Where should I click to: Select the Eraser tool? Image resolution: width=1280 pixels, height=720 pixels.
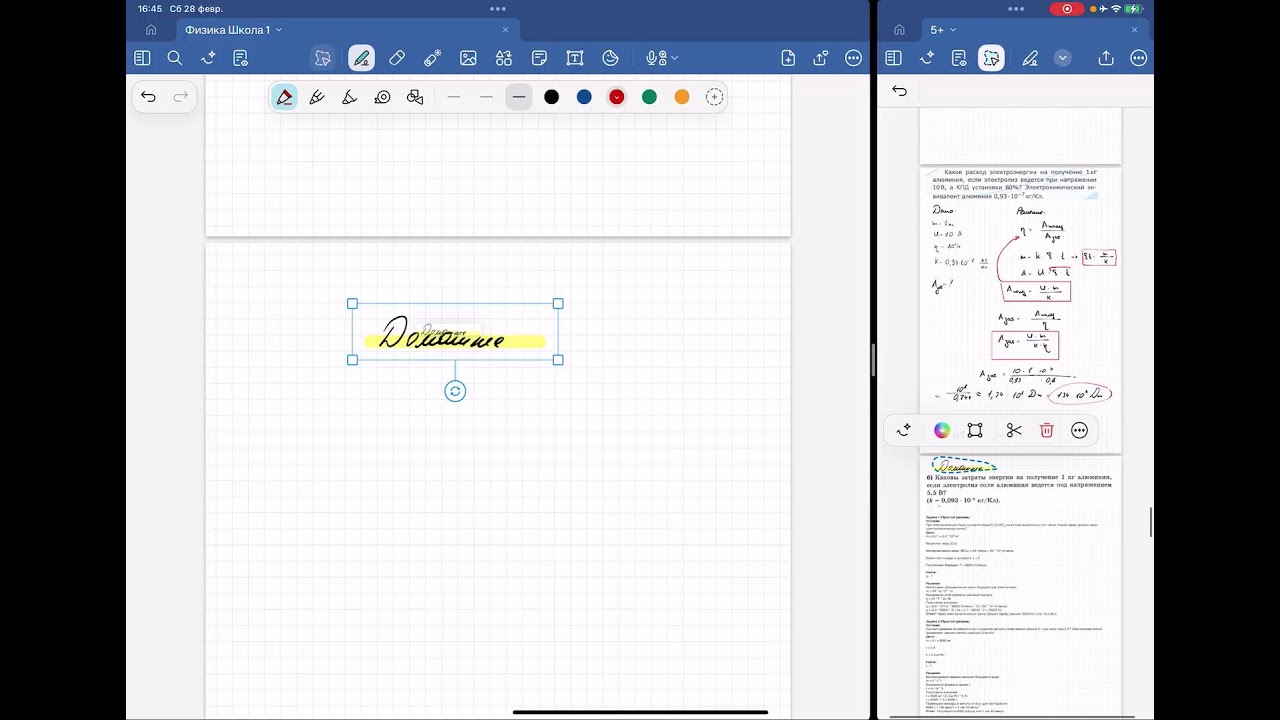pos(397,58)
